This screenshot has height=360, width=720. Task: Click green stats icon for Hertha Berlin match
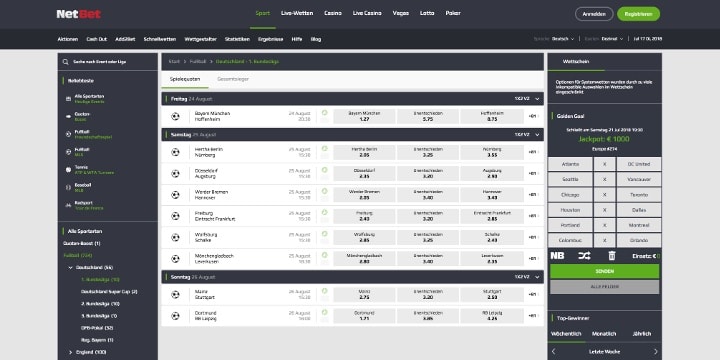pos(325,148)
